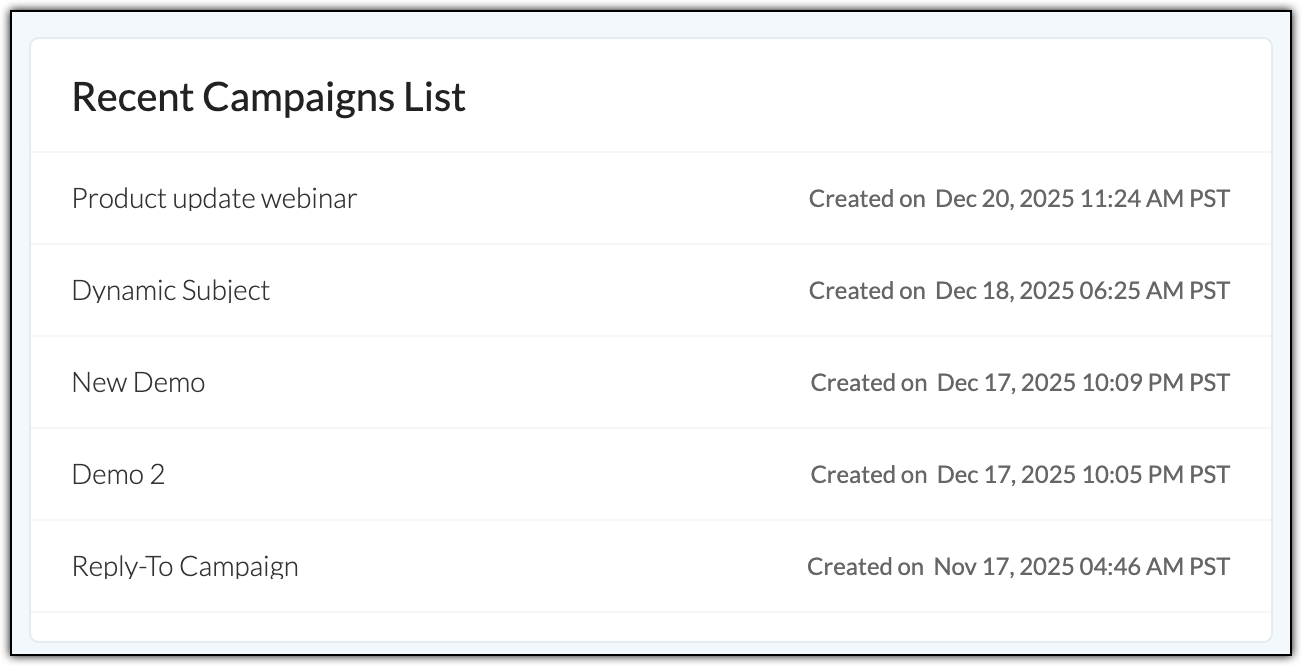This screenshot has height=666, width=1302.
Task: Click the Dec 18, 2025 creation date
Action: (1003, 291)
